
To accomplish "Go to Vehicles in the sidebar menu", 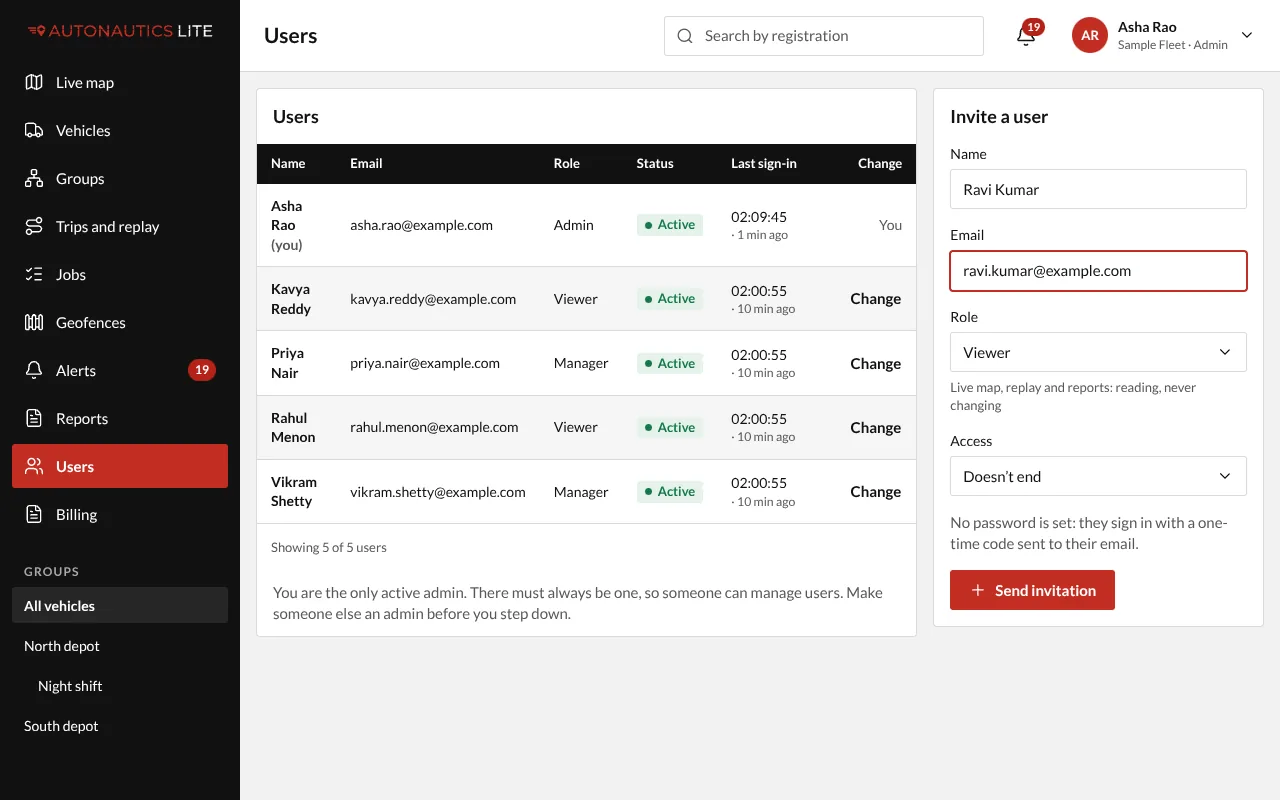I will tap(120, 130).
